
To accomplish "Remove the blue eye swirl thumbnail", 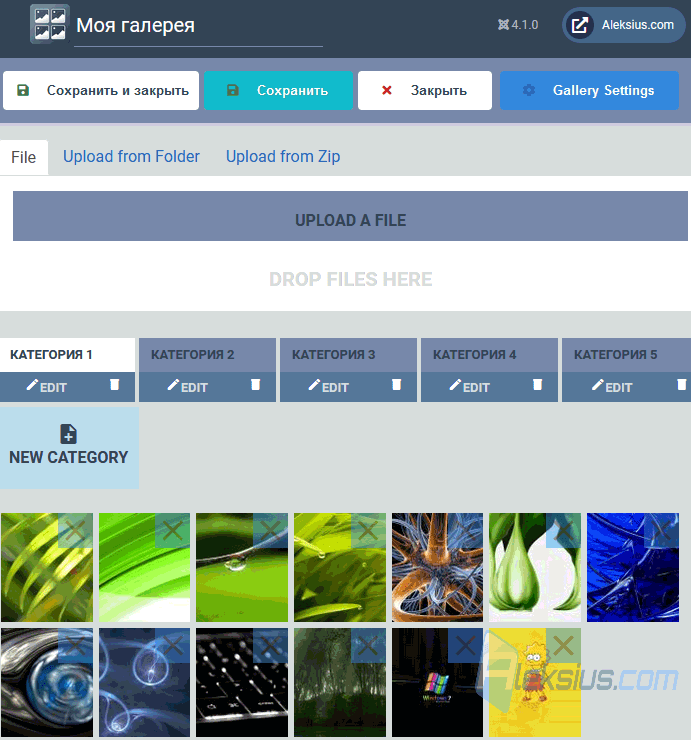I will (x=76, y=645).
